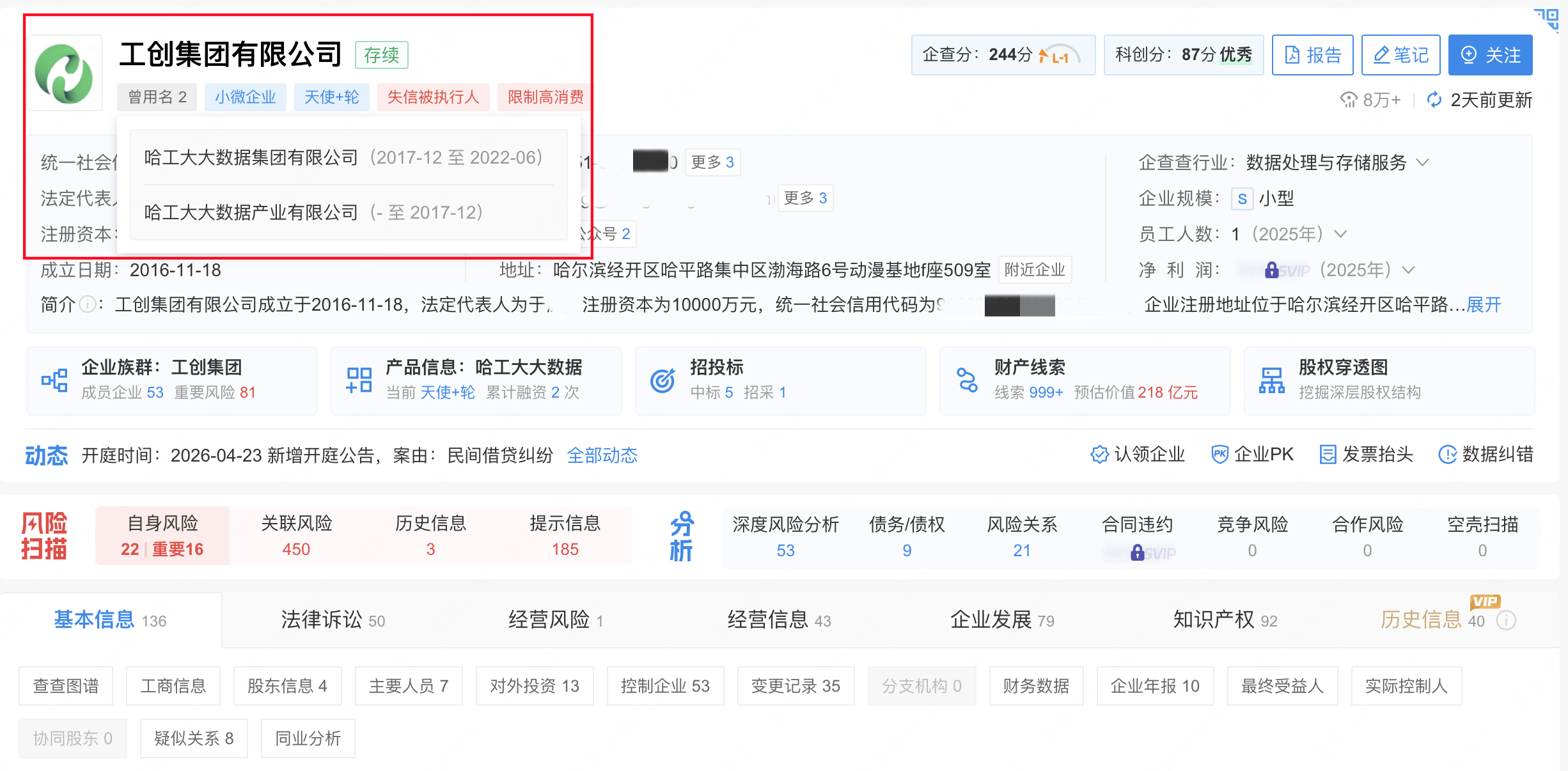
Task: Open the 曾用名 2 tag
Action: [x=157, y=97]
